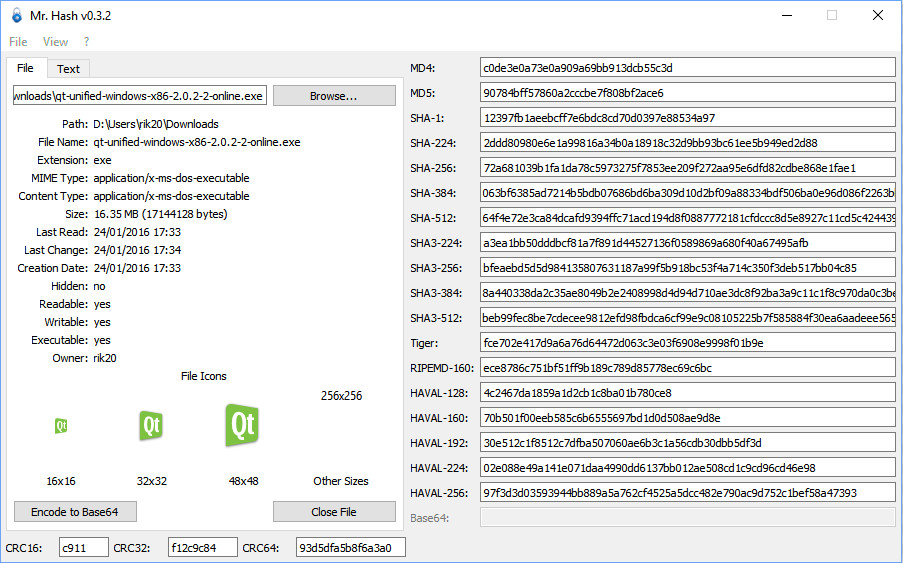Click the SHA-256 hash field
The height and width of the screenshot is (563, 903).
point(688,168)
